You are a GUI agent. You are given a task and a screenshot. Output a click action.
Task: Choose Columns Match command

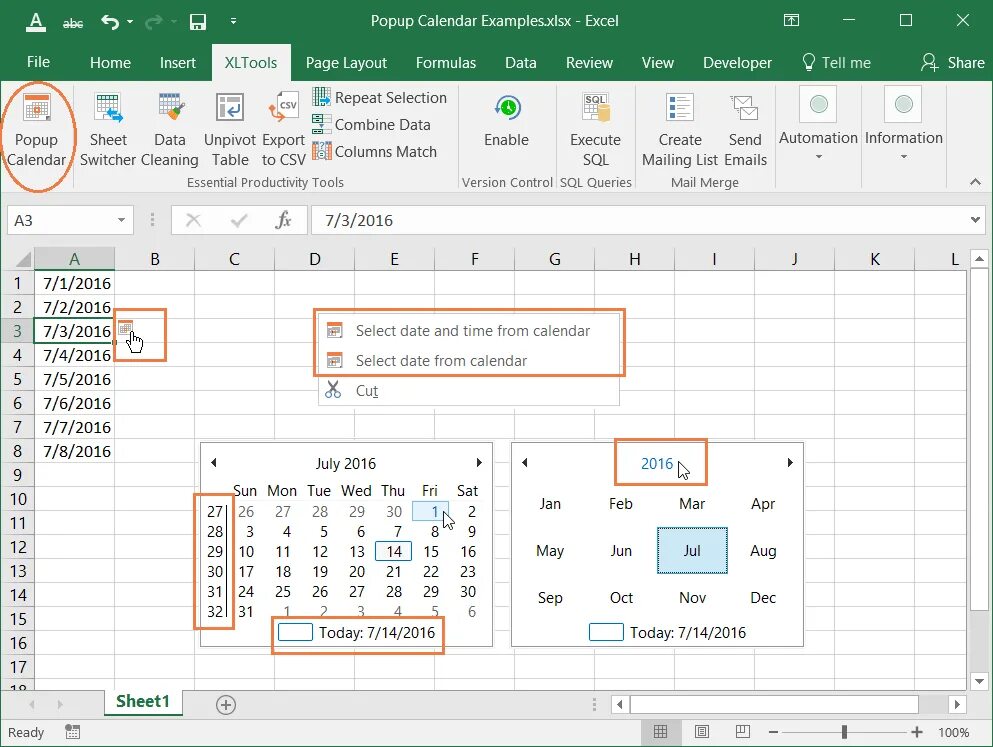pyautogui.click(x=374, y=152)
